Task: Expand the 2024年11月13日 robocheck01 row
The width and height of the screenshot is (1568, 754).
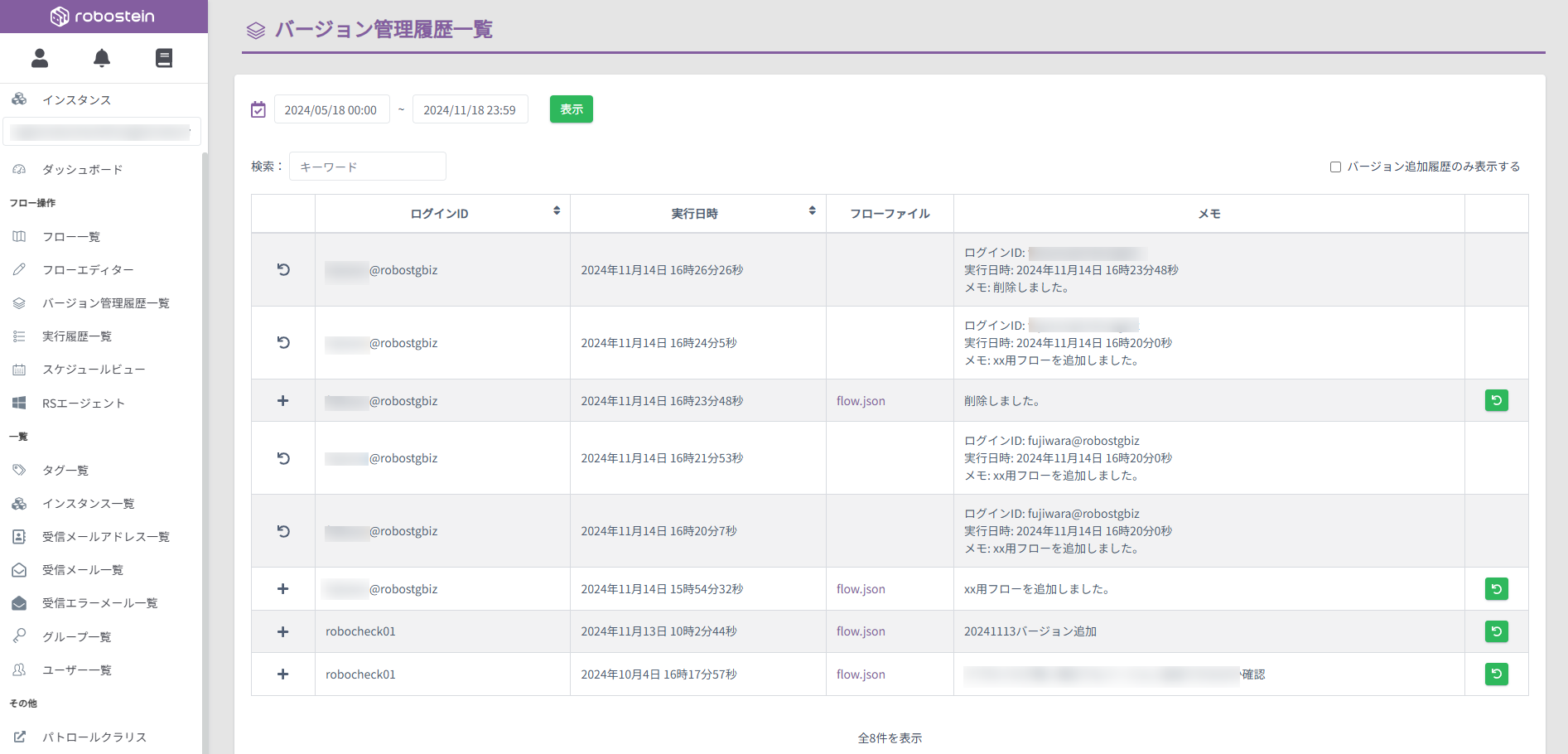Action: click(283, 631)
